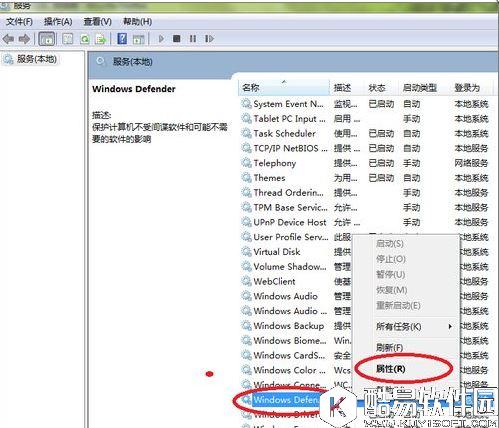Screen dimensions: 499x428
Task: Select the Volume Shadow... service
Action: [290, 267]
